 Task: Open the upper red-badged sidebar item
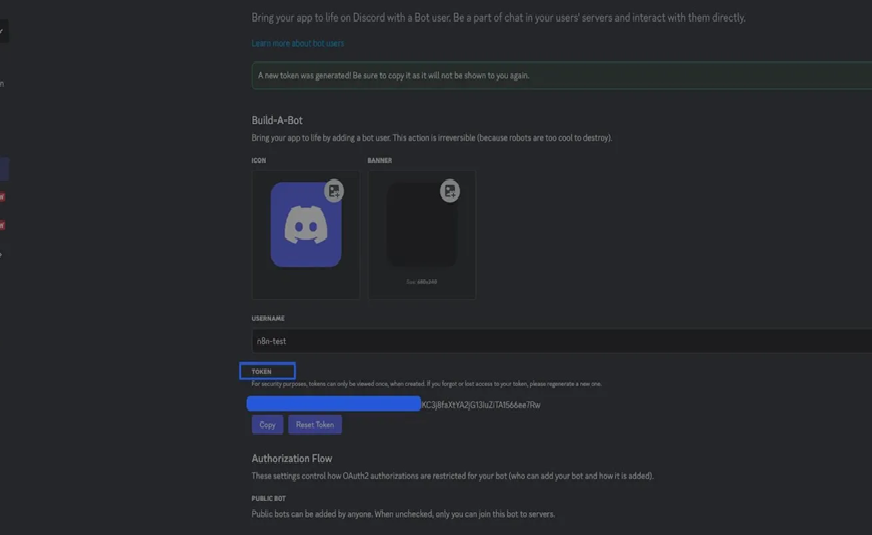[2, 197]
